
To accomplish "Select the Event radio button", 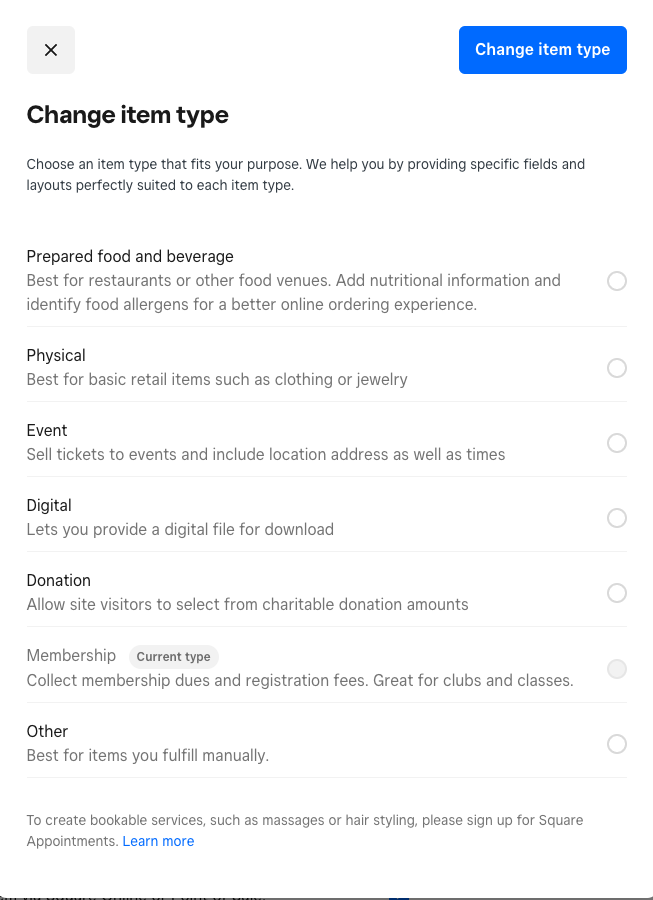I will point(617,443).
